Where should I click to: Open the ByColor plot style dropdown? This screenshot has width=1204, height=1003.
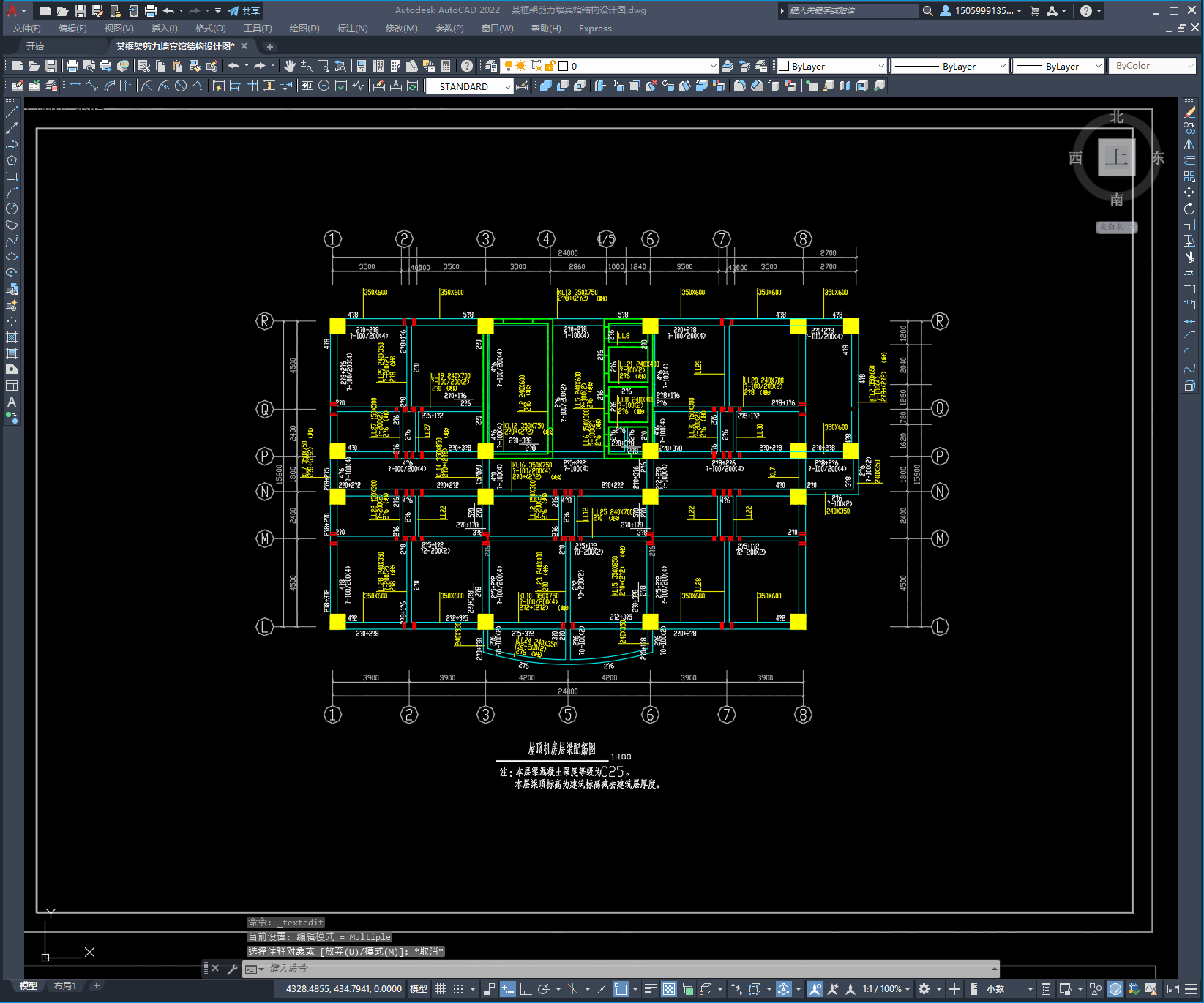pyautogui.click(x=1152, y=66)
